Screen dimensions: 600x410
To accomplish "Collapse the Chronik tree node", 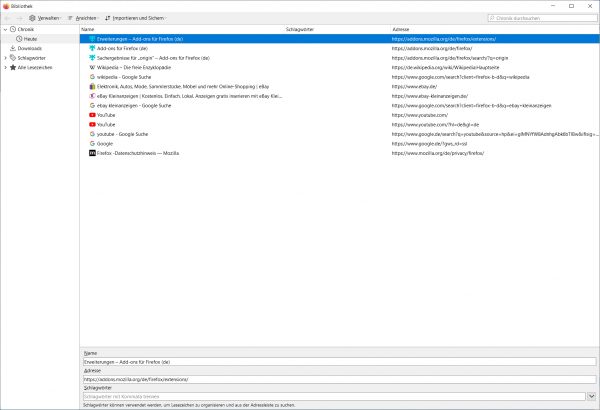I will pyautogui.click(x=5, y=29).
